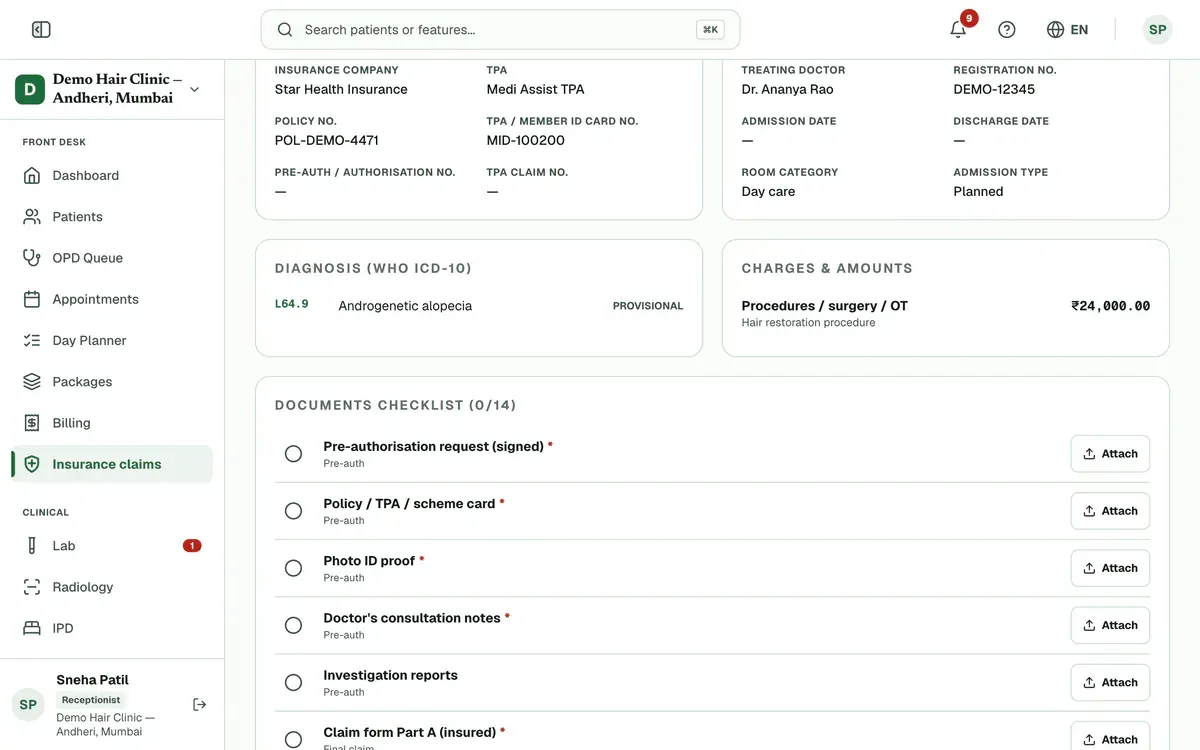Image resolution: width=1200 pixels, height=750 pixels.
Task: Collapse the sidebar panel icon
Action: pyautogui.click(x=41, y=30)
